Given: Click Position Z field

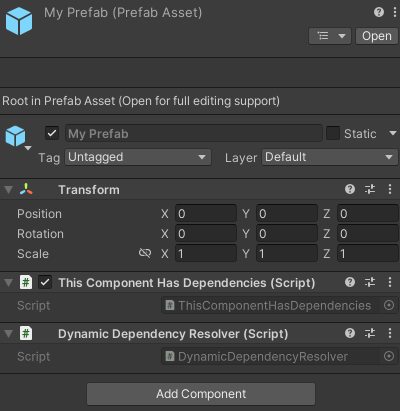Looking at the screenshot, I should (368, 213).
